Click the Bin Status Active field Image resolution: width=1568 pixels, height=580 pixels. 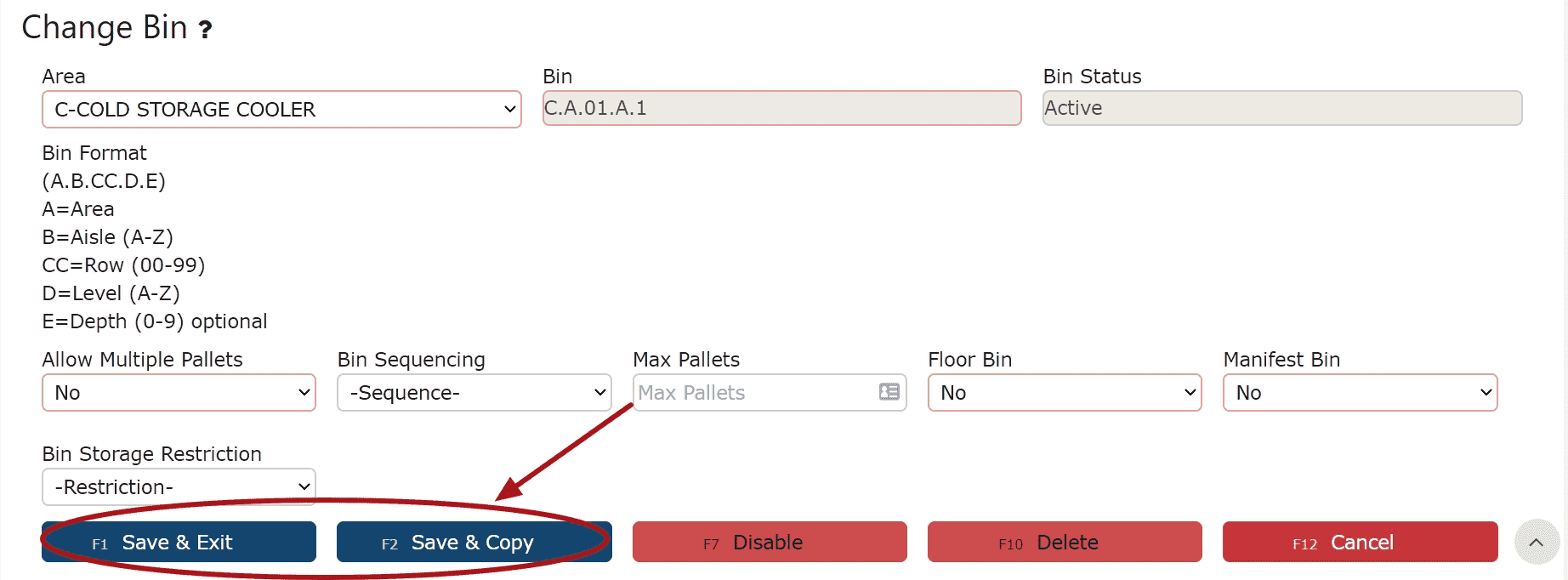pos(1282,108)
